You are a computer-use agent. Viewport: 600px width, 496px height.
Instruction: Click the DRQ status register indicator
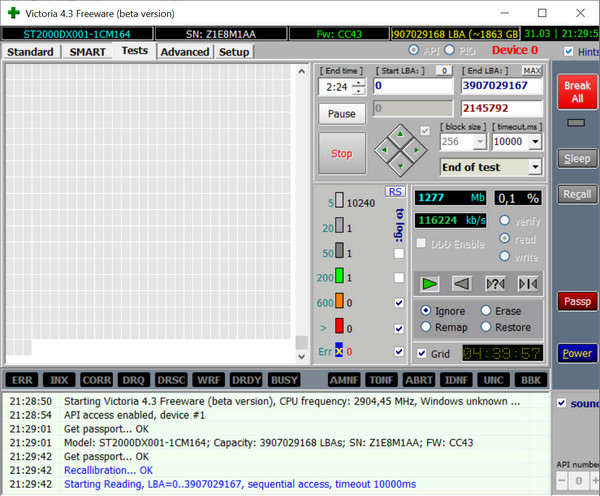pyautogui.click(x=134, y=380)
